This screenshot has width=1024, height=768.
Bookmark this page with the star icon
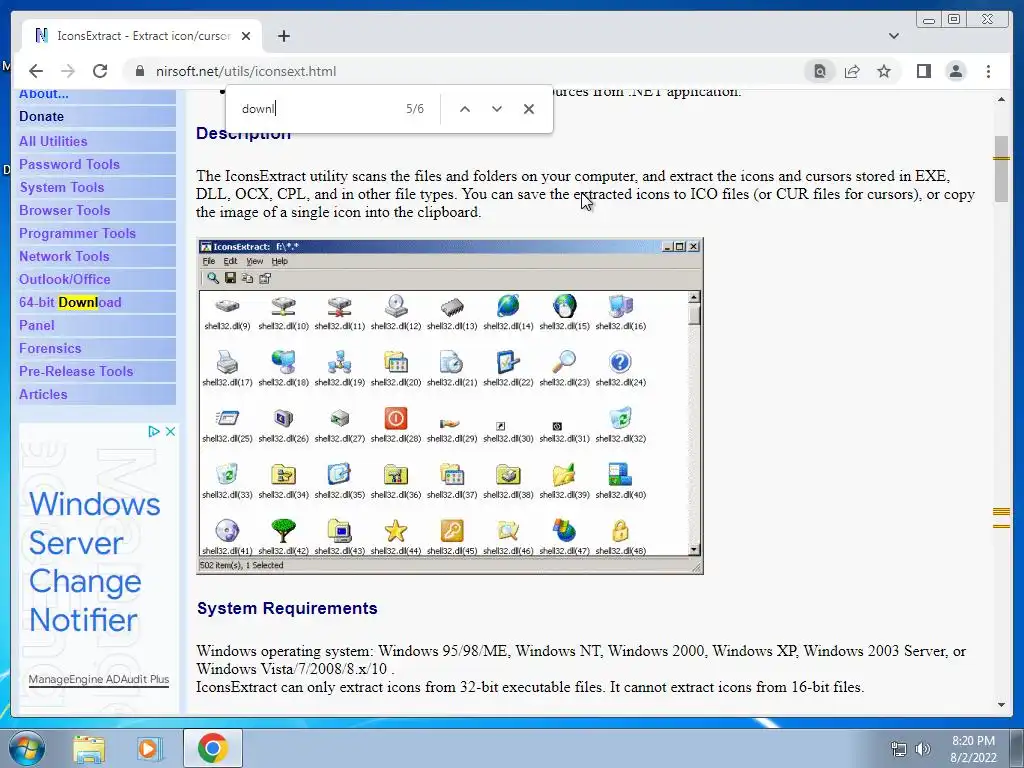point(884,71)
